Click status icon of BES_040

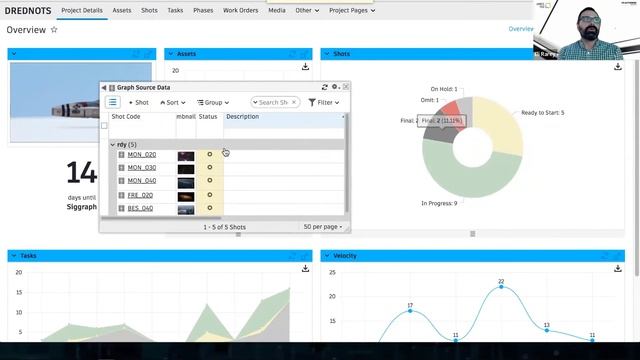[210, 208]
